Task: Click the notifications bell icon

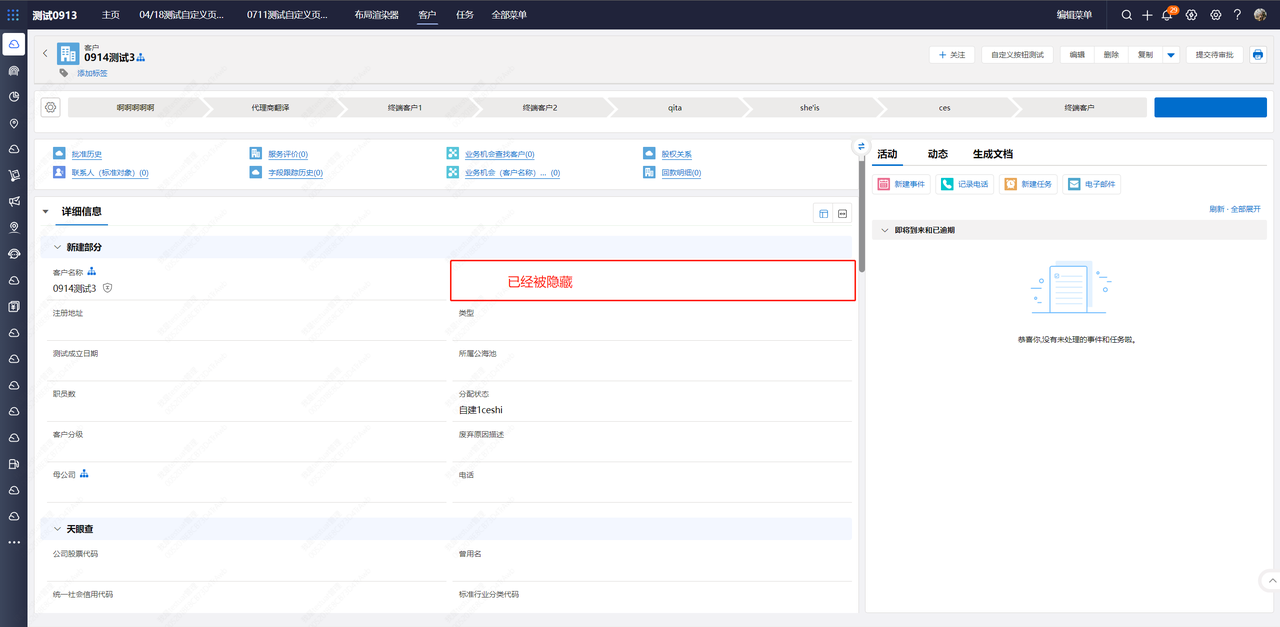Action: (1166, 15)
